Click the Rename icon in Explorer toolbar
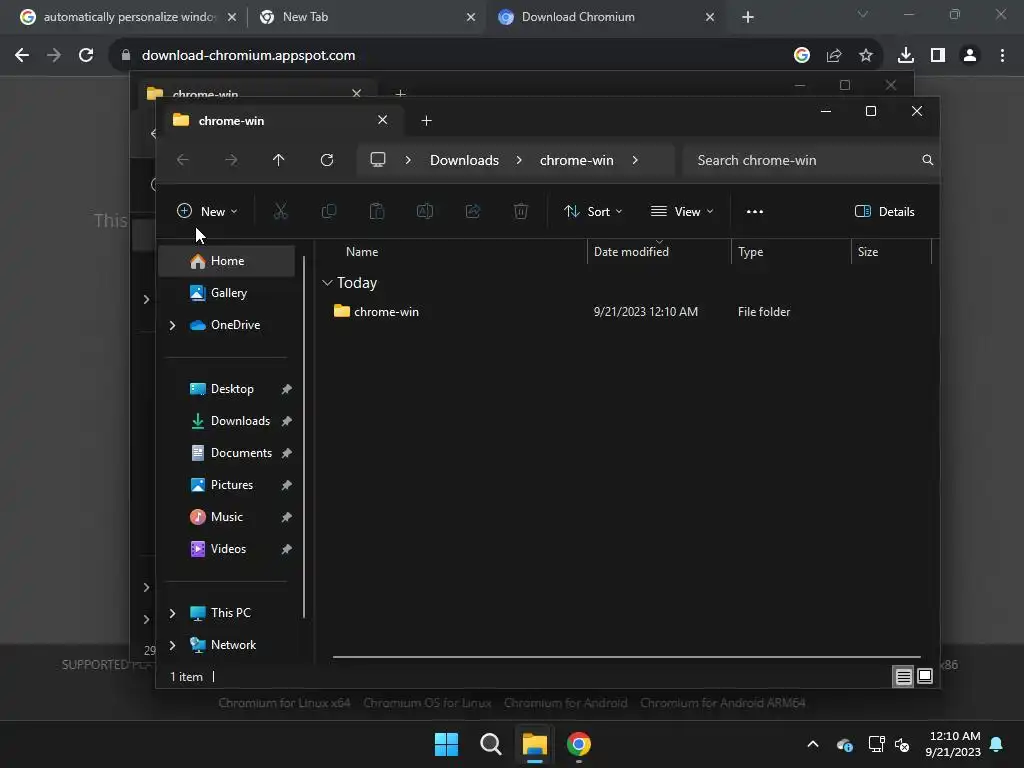Image resolution: width=1024 pixels, height=768 pixels. (x=425, y=211)
